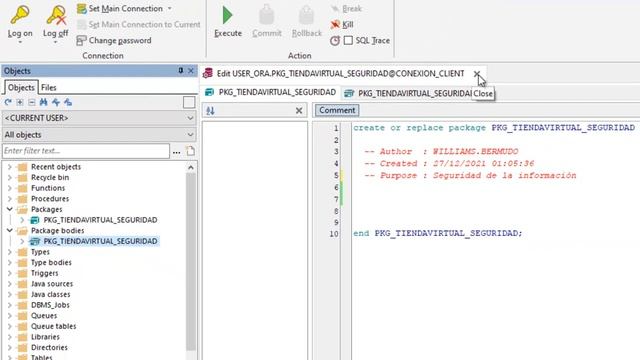Select the DBMS_Jobs folder

(50, 305)
